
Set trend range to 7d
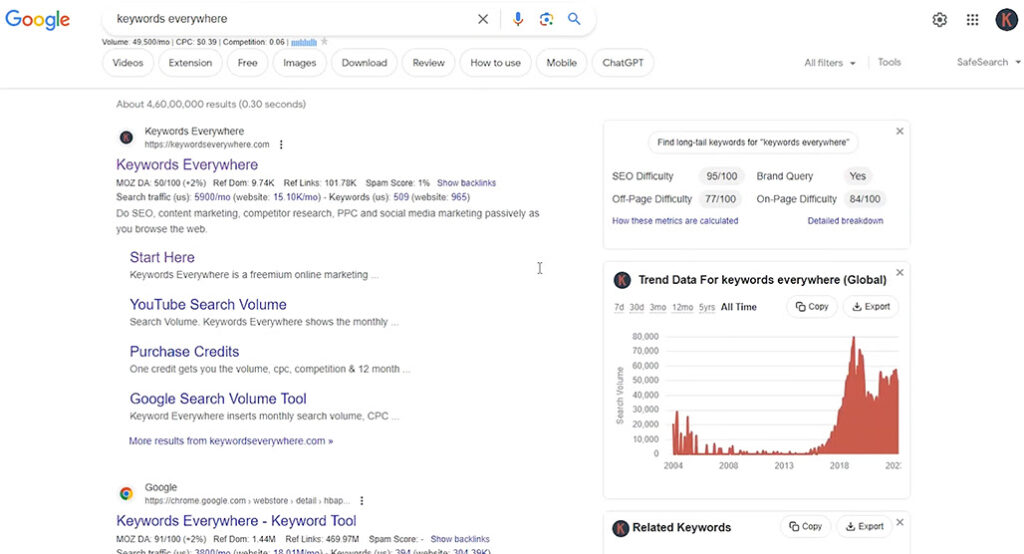tap(618, 307)
